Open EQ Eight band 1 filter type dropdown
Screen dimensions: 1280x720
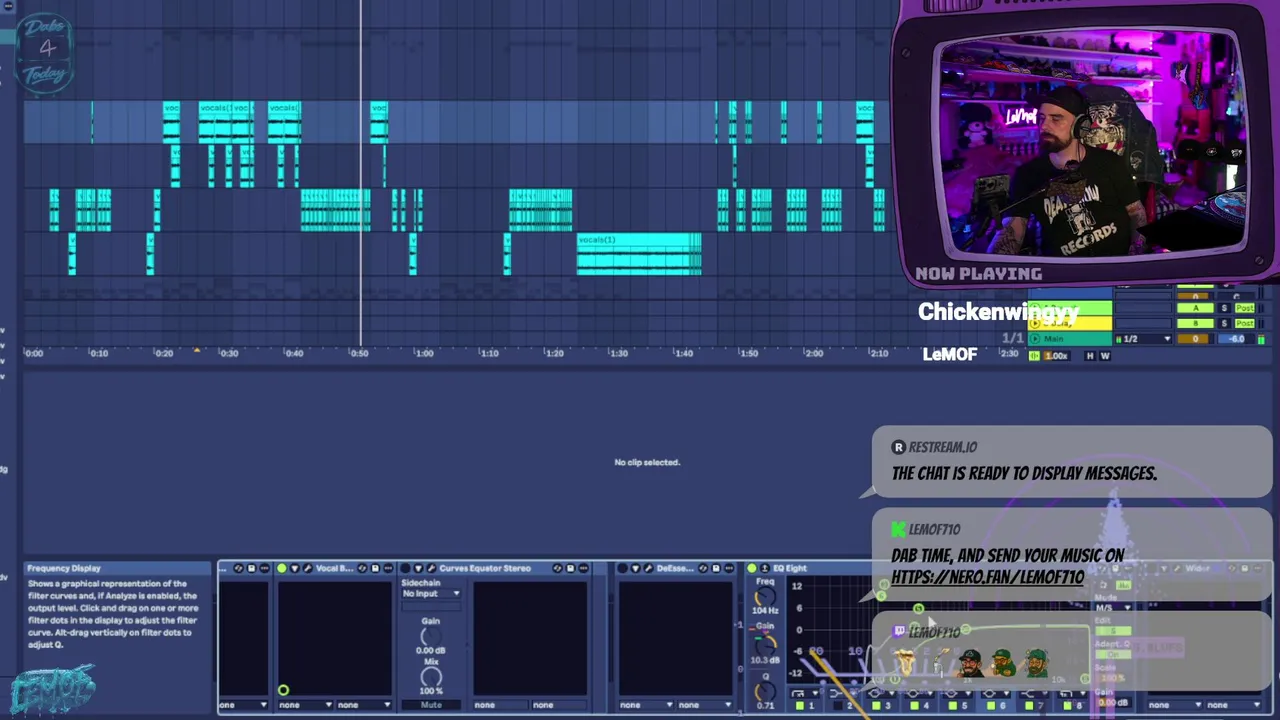click(x=805, y=693)
